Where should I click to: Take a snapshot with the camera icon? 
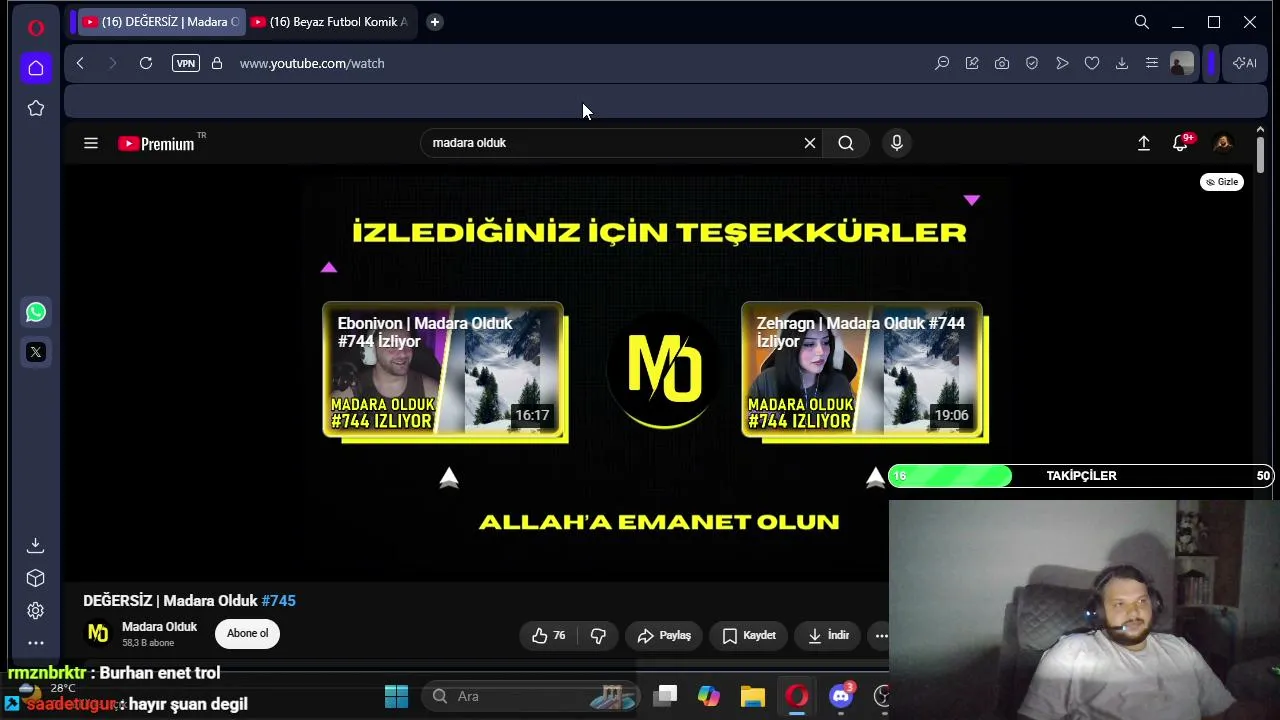pos(1002,63)
